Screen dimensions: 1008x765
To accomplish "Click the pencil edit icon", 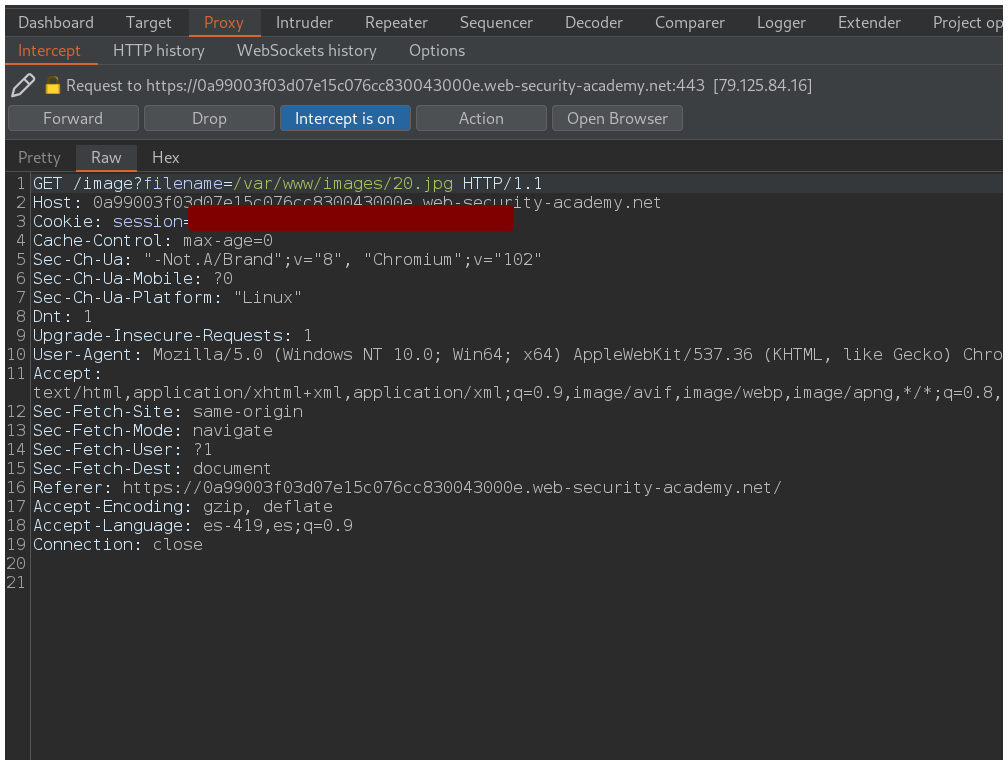I will point(23,86).
